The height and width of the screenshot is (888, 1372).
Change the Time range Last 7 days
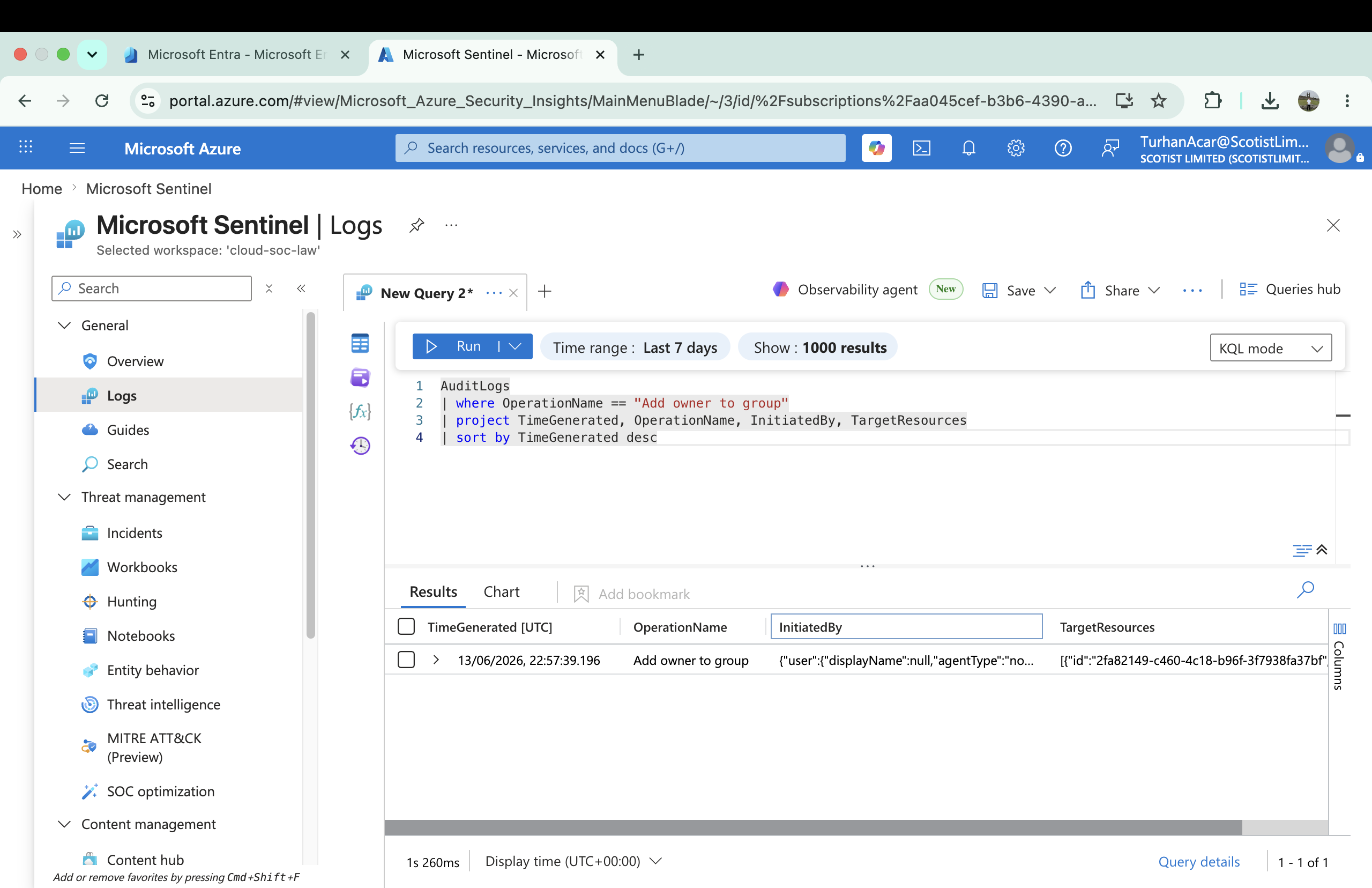click(x=635, y=347)
